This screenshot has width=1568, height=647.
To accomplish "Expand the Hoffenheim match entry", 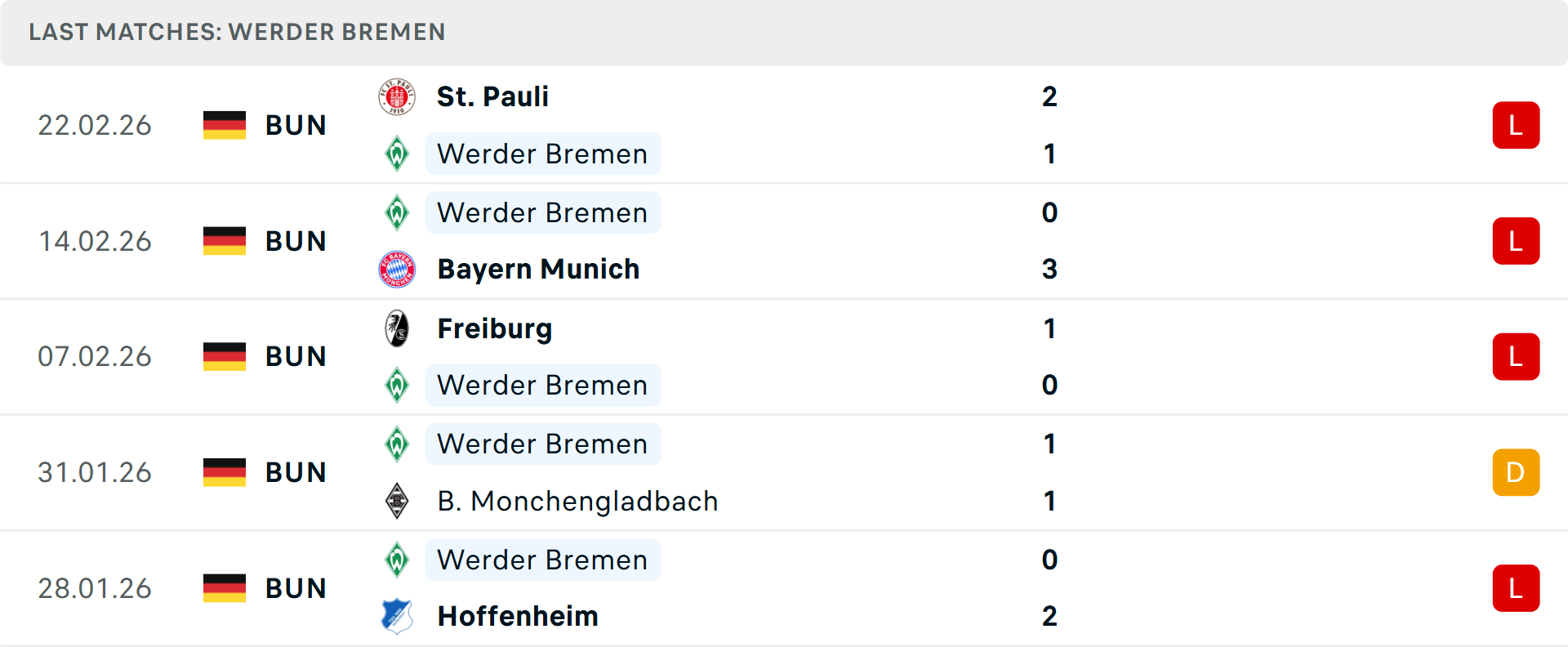I will tap(784, 587).
